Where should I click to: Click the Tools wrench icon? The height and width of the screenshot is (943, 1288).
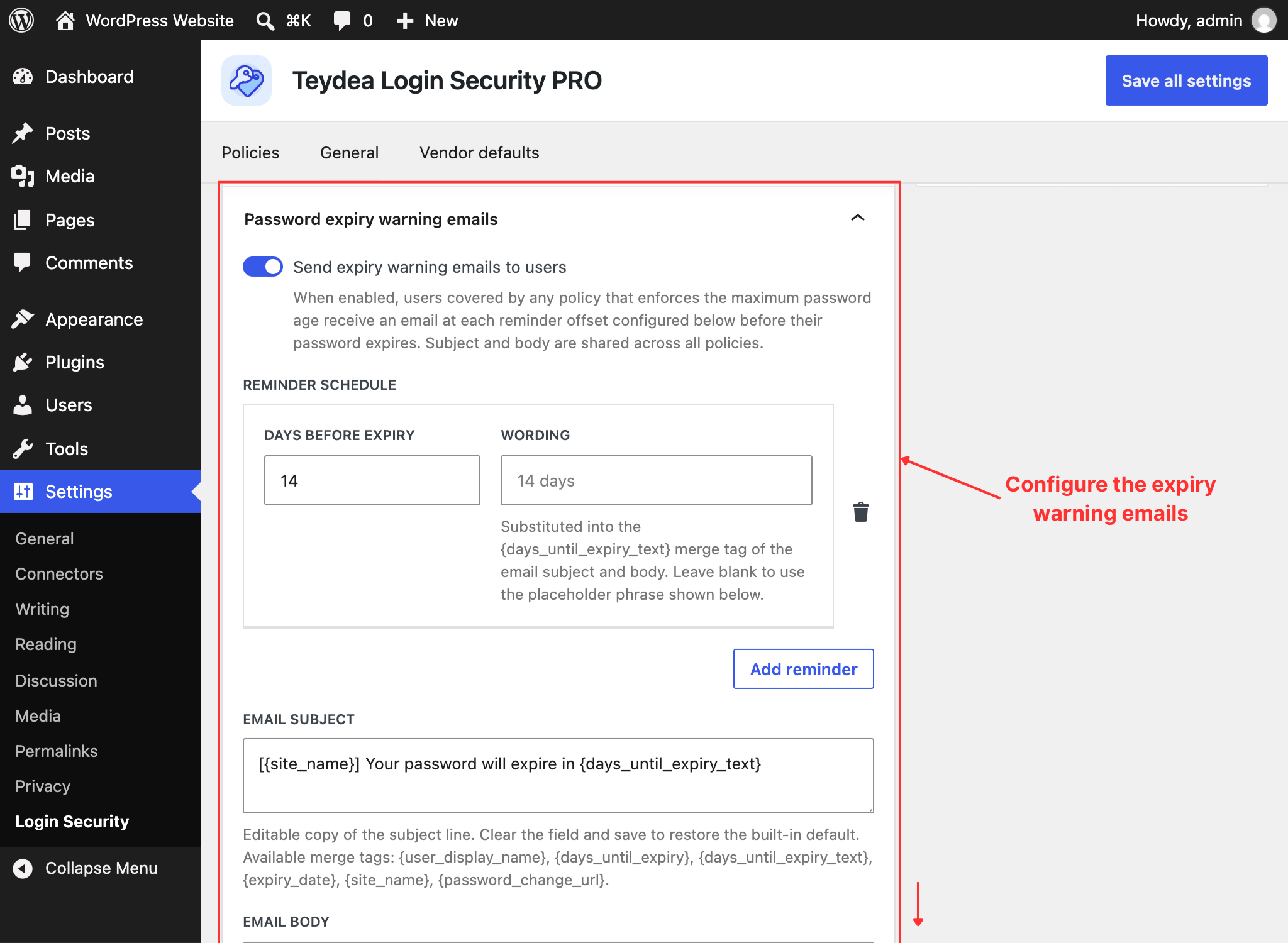click(x=23, y=449)
